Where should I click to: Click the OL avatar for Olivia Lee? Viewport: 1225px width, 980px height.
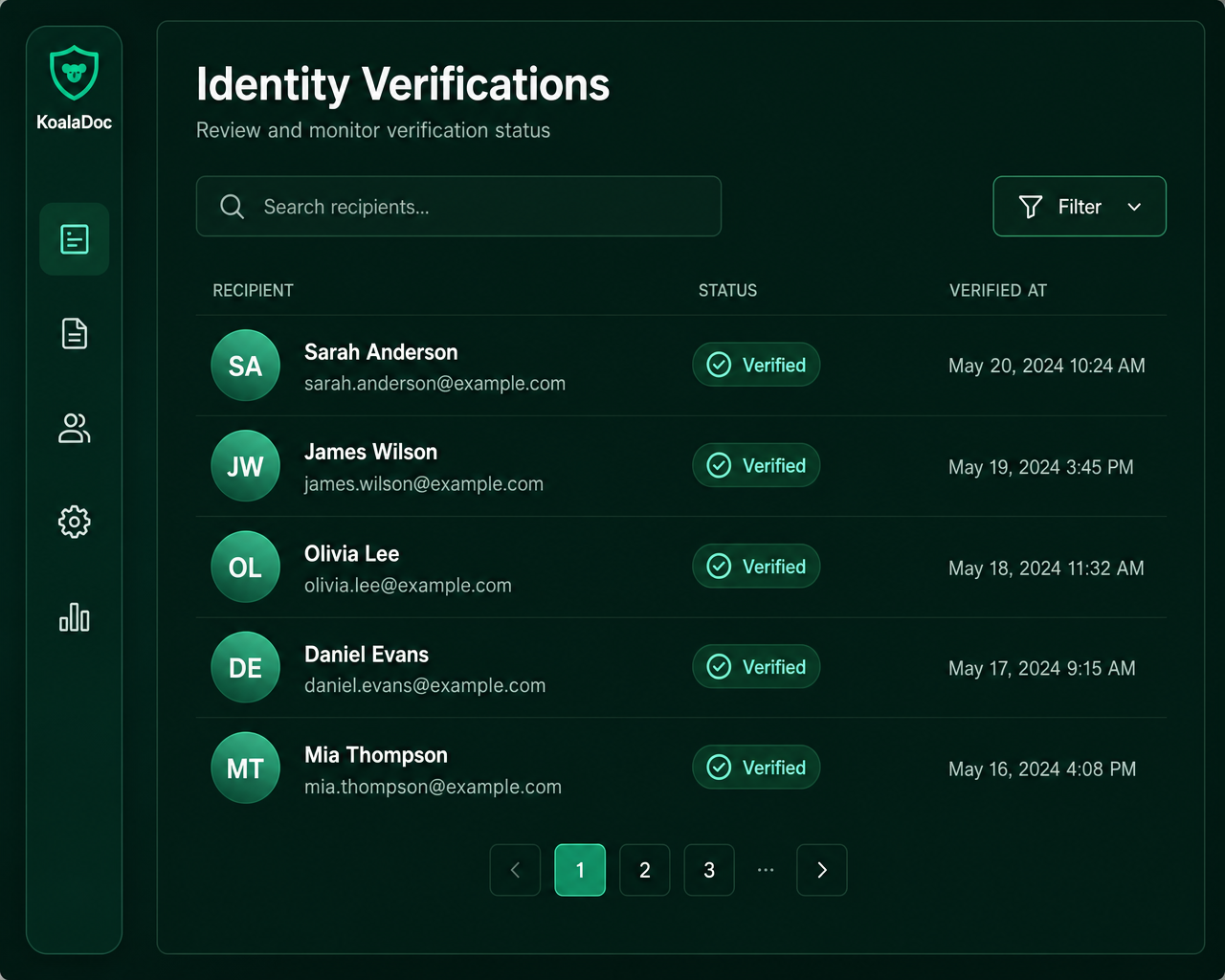tap(245, 567)
